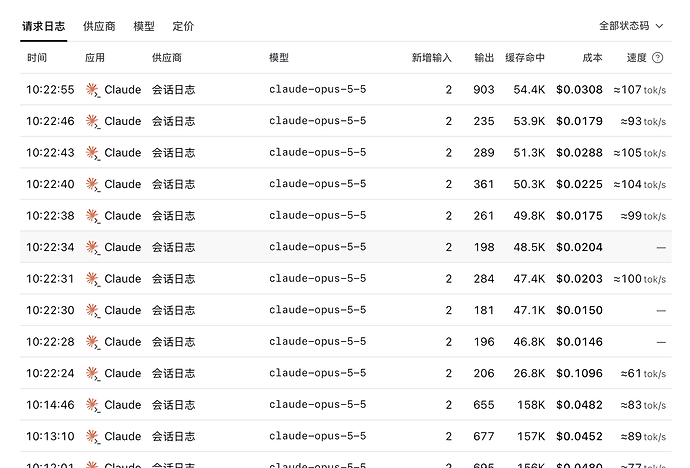The image size is (690, 468).
Task: Click the $0.0452 cost value
Action: (x=579, y=436)
